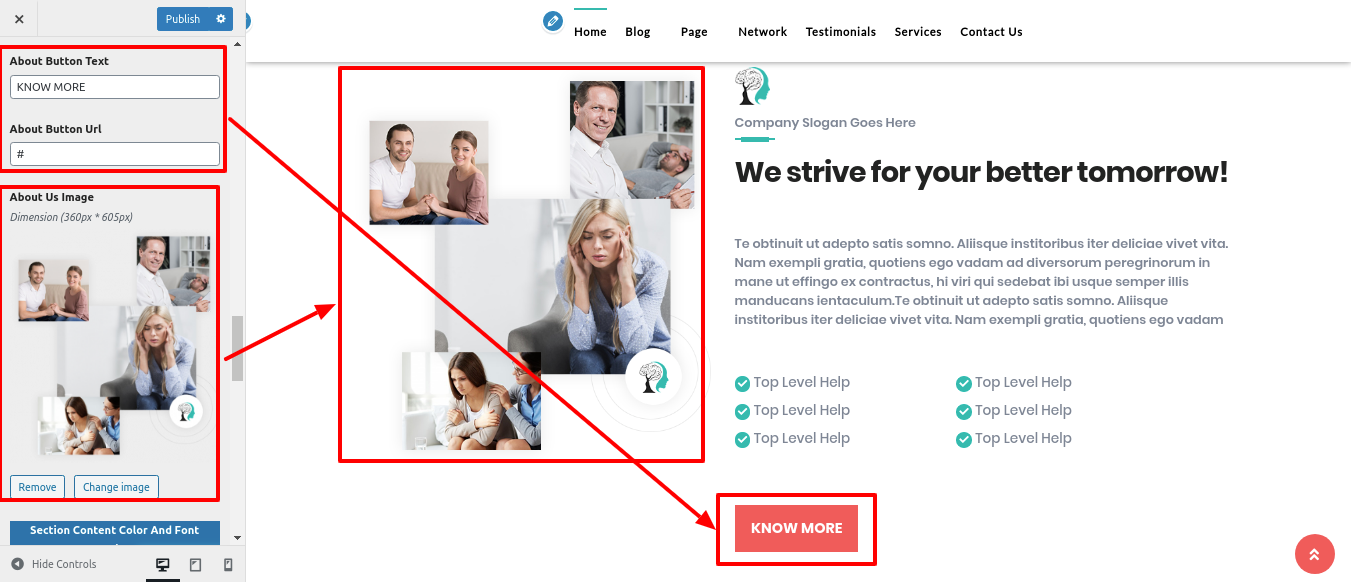Go to Contact Us menu item
This screenshot has width=1351, height=582.
click(x=991, y=32)
